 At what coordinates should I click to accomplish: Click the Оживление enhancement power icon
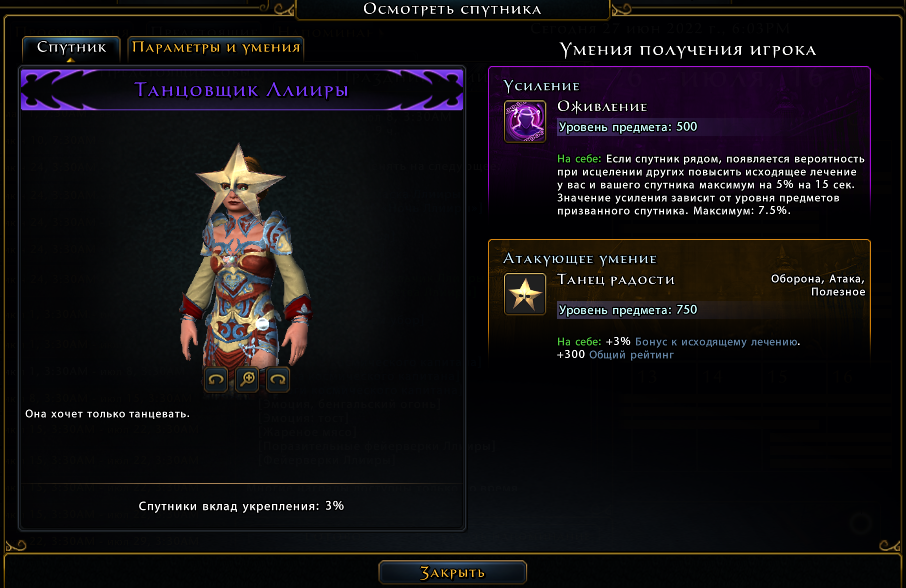click(x=525, y=121)
